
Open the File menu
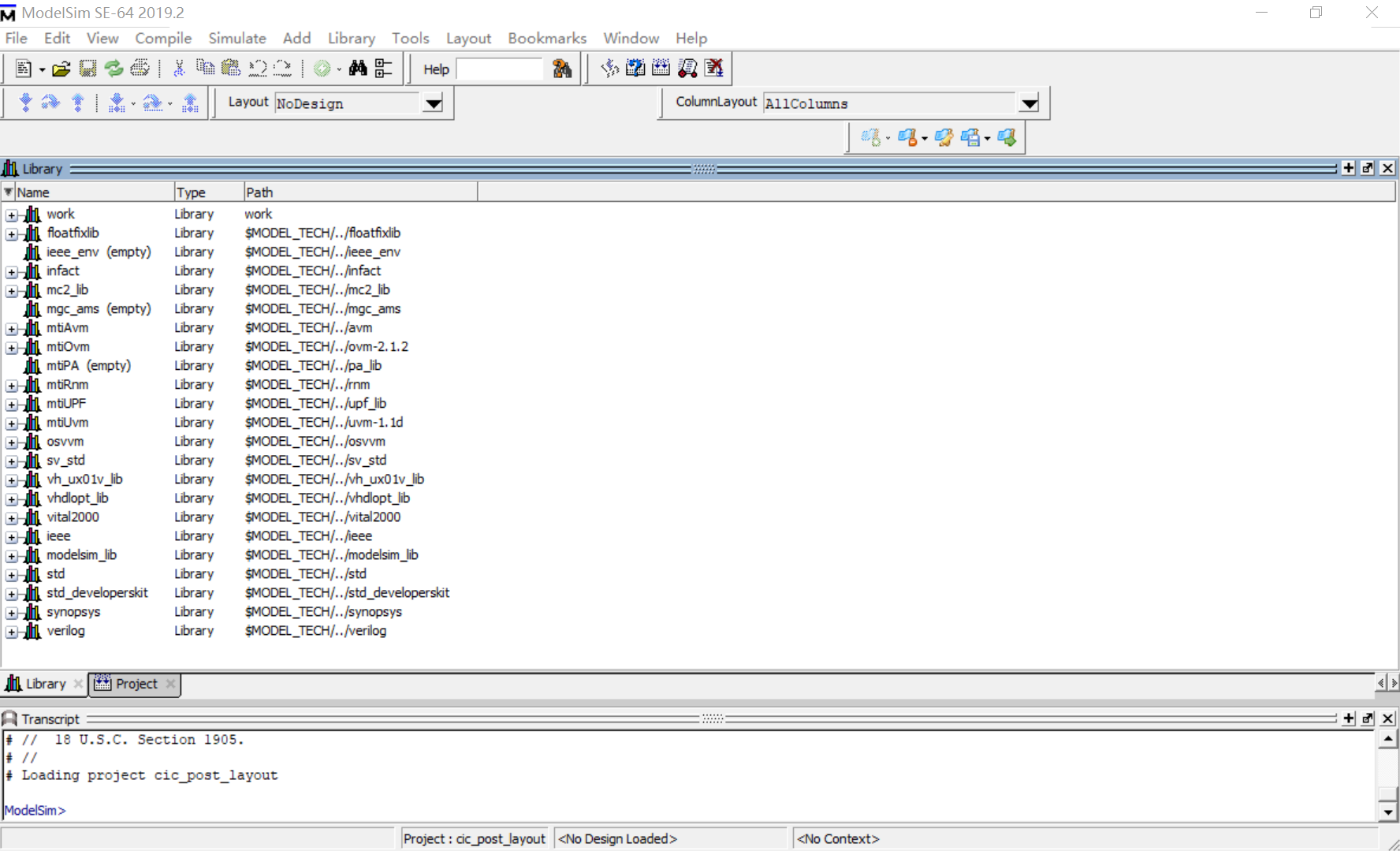pos(16,38)
